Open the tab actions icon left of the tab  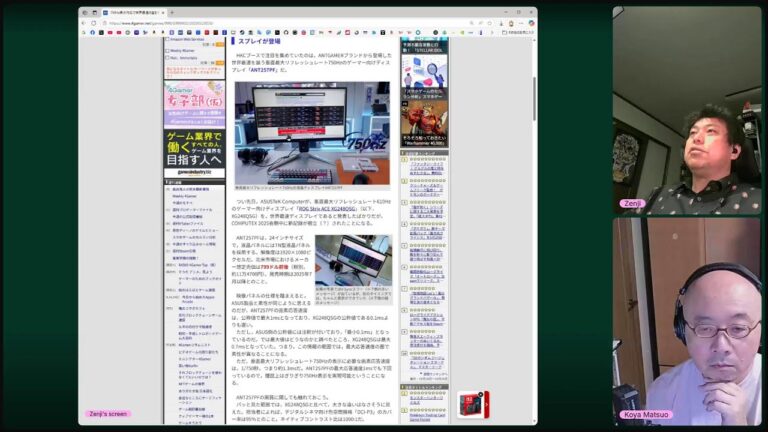[x=95, y=12]
